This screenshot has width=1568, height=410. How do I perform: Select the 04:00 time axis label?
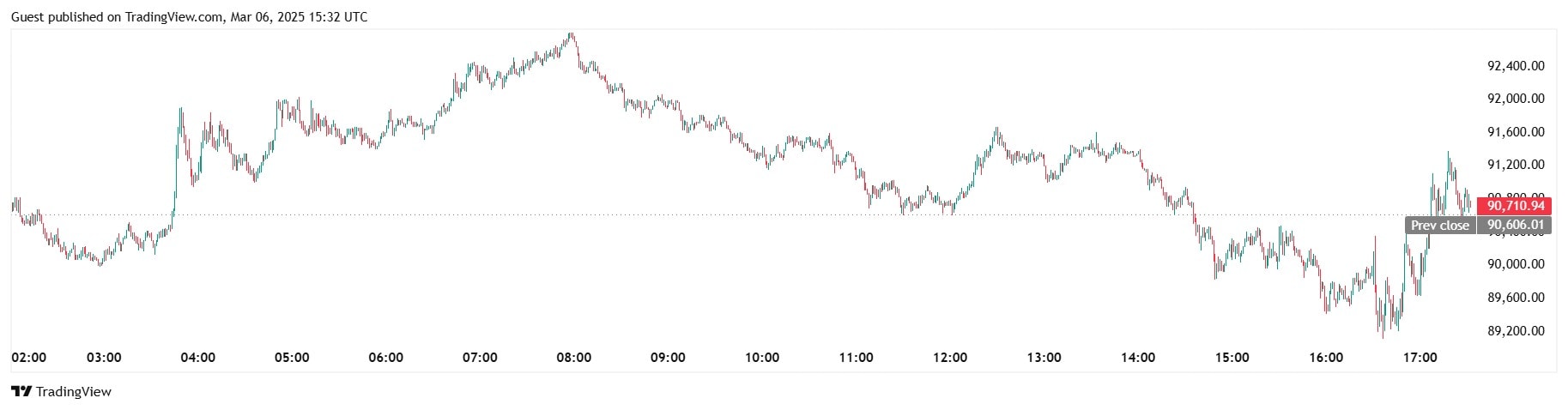point(197,358)
